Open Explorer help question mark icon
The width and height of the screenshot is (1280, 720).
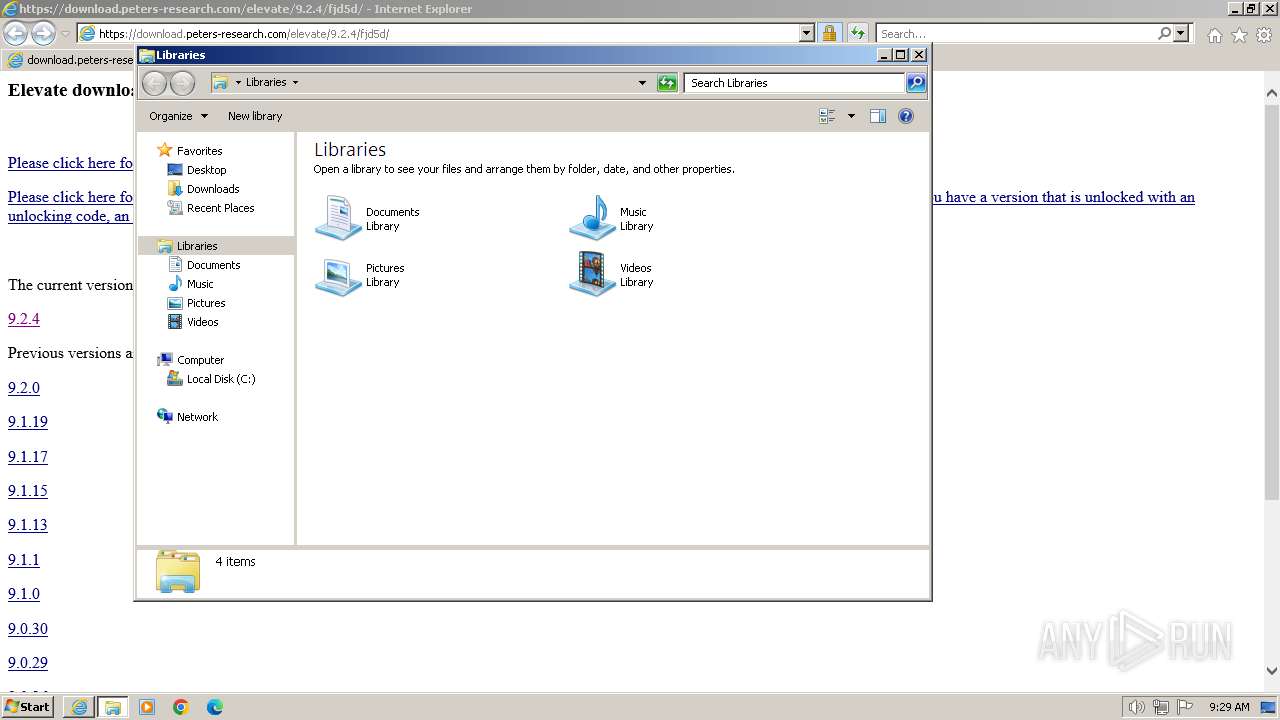click(x=906, y=116)
